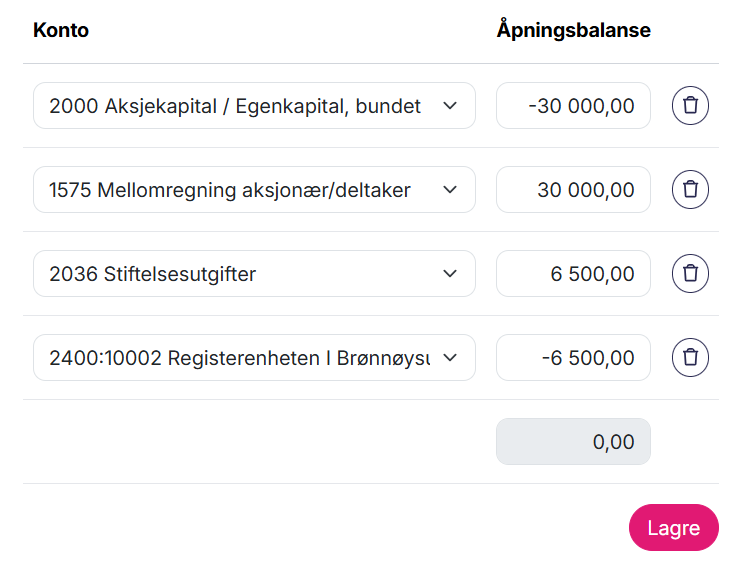
Task: Delete the 2400:10002 Registerenheten row
Action: (x=690, y=358)
